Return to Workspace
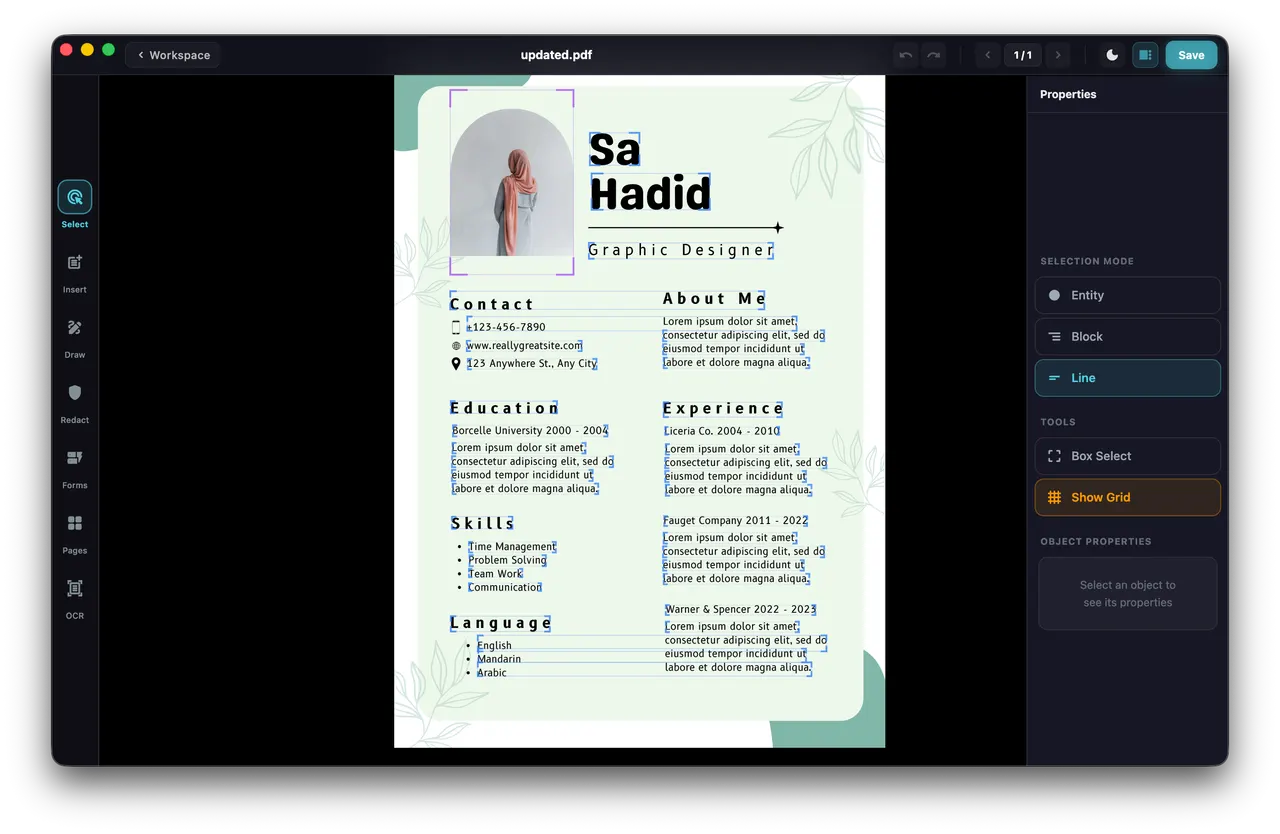 [x=173, y=55]
